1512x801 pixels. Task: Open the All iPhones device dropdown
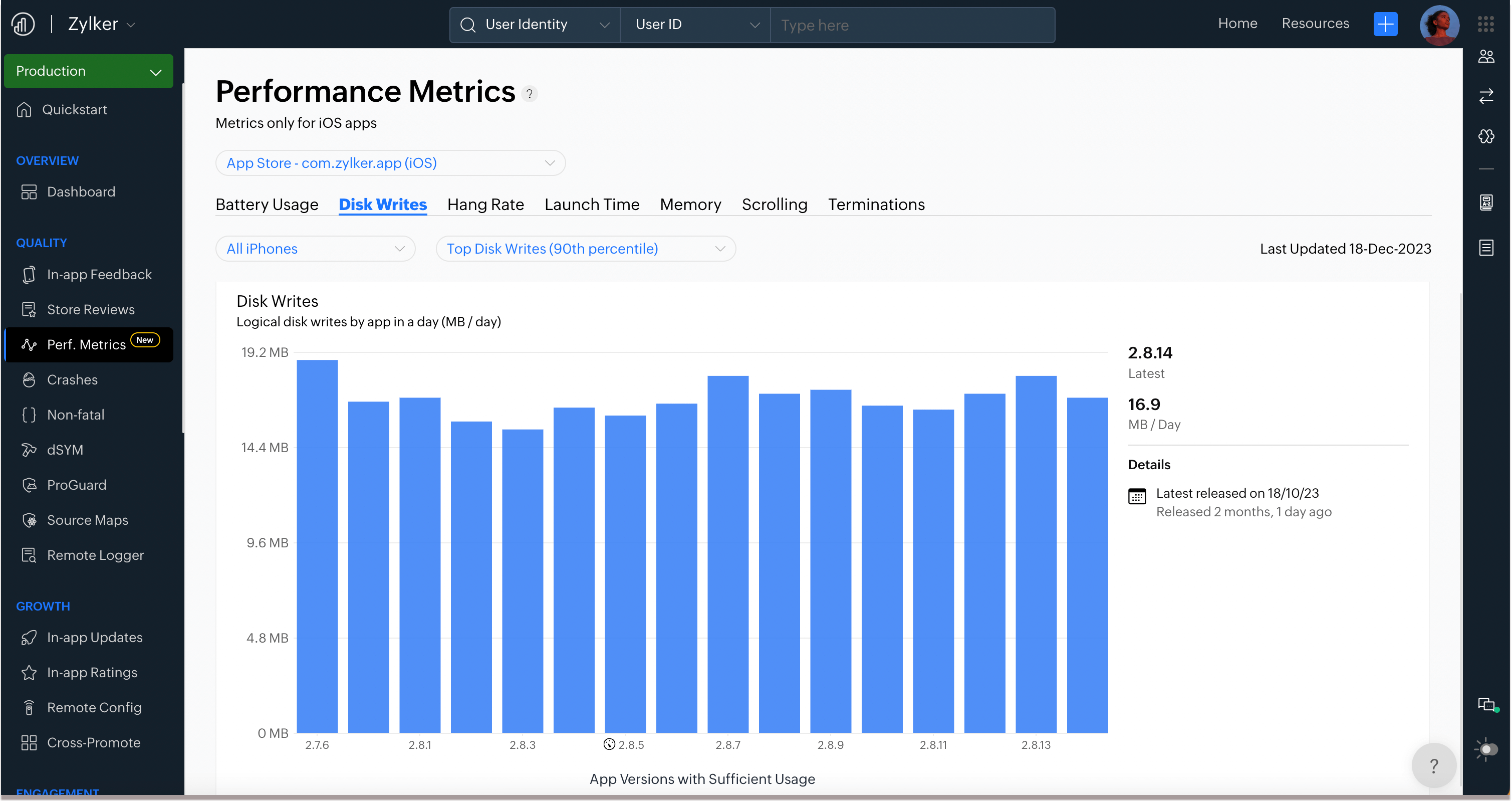(x=315, y=249)
